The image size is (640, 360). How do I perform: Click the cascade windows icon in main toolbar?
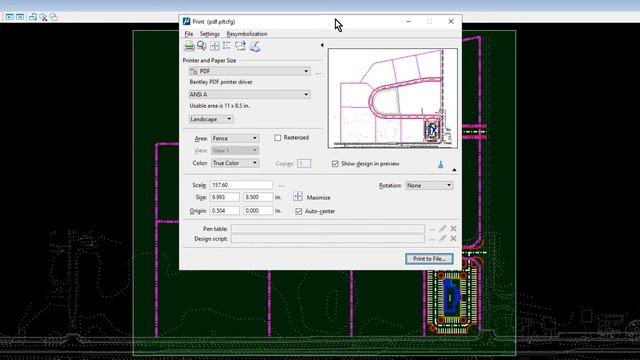pyautogui.click(x=33, y=17)
